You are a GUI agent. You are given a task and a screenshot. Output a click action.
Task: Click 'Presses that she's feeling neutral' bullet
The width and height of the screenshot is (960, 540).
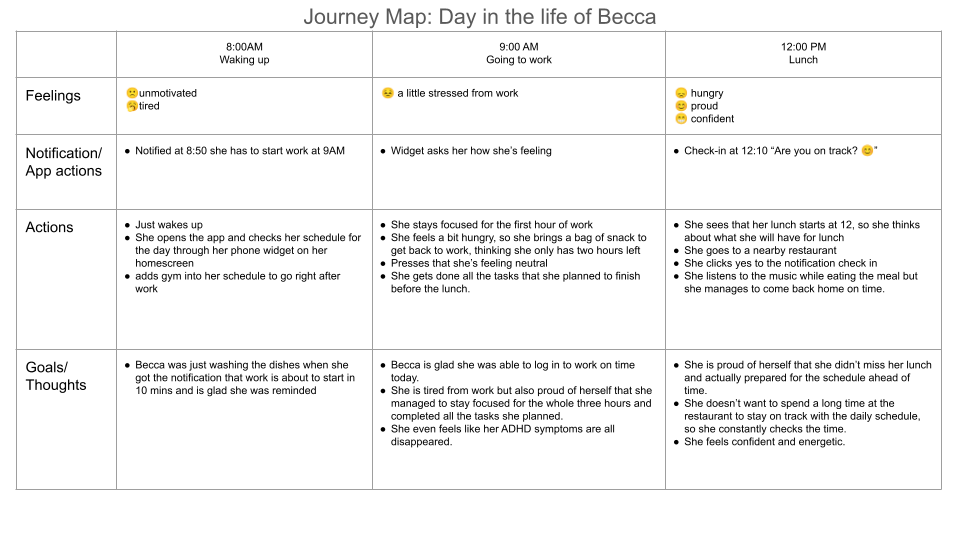(469, 263)
